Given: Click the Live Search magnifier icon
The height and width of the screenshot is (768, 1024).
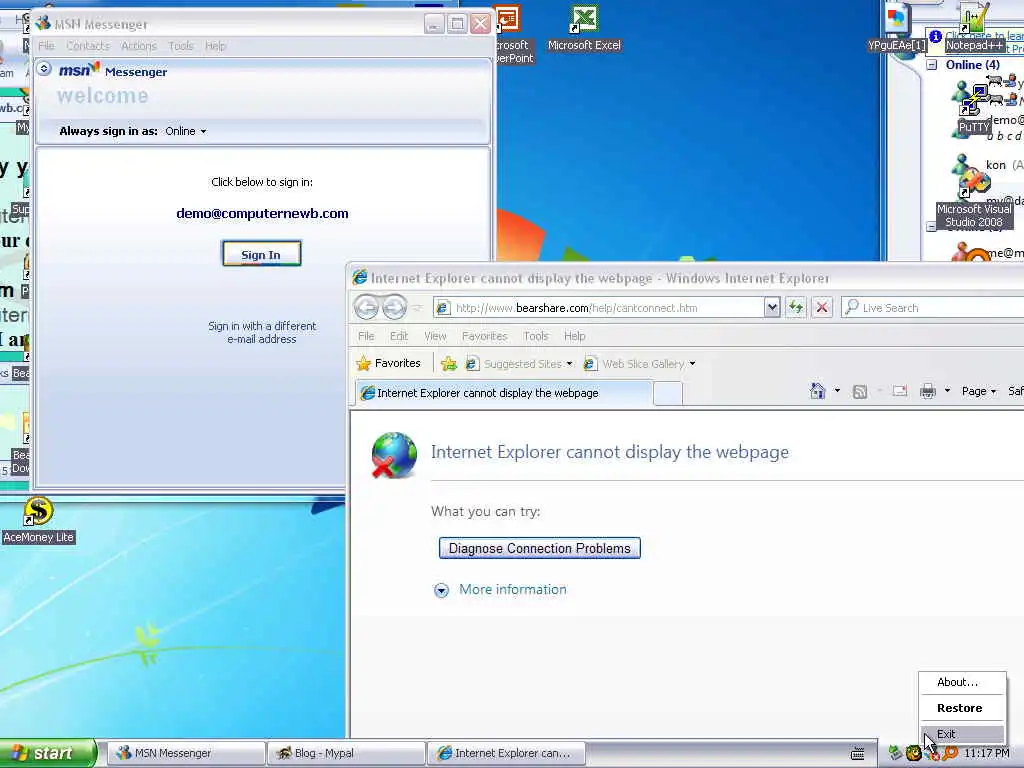Looking at the screenshot, I should [x=851, y=307].
